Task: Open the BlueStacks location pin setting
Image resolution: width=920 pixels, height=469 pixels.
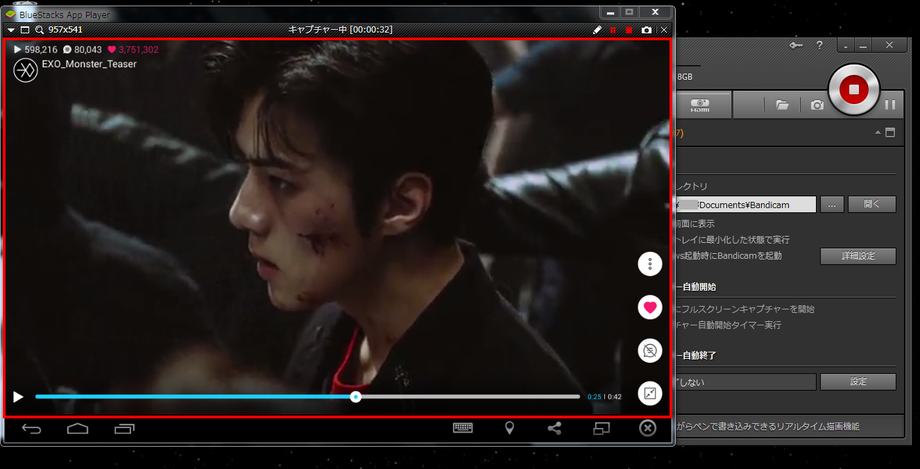Action: pos(509,428)
